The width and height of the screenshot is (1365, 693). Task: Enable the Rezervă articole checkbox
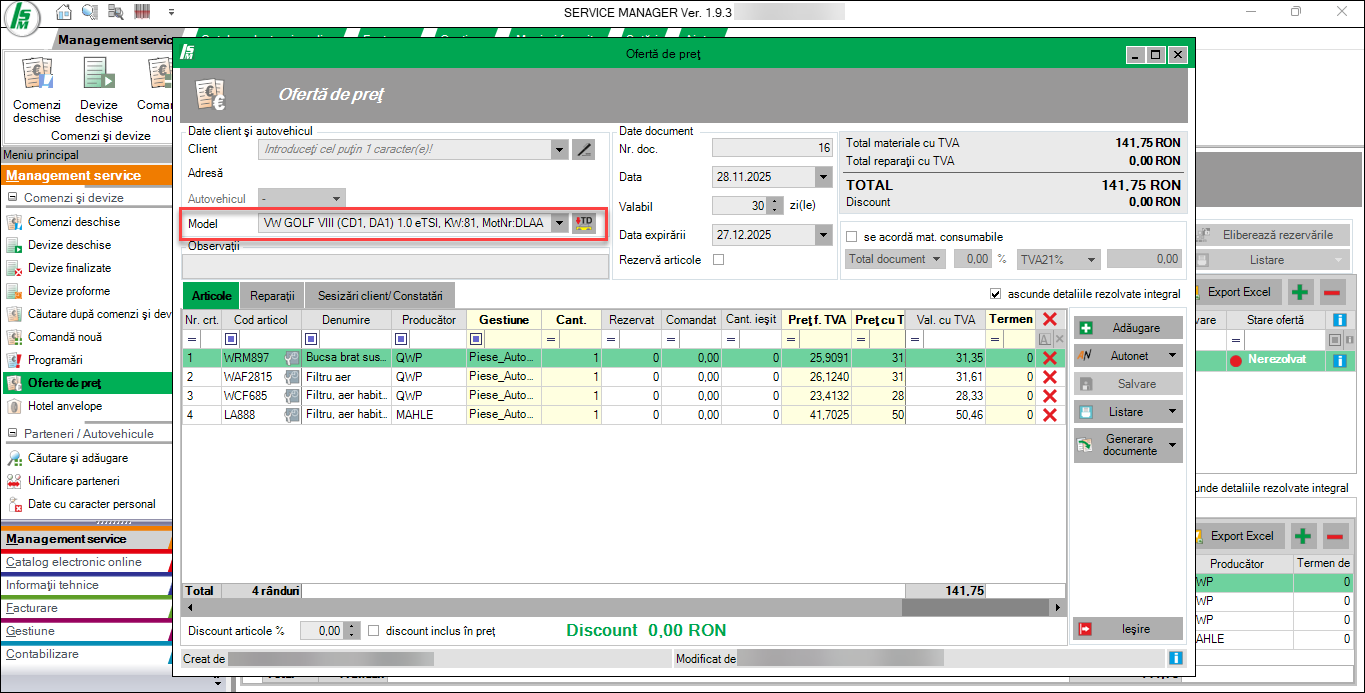pyautogui.click(x=718, y=260)
